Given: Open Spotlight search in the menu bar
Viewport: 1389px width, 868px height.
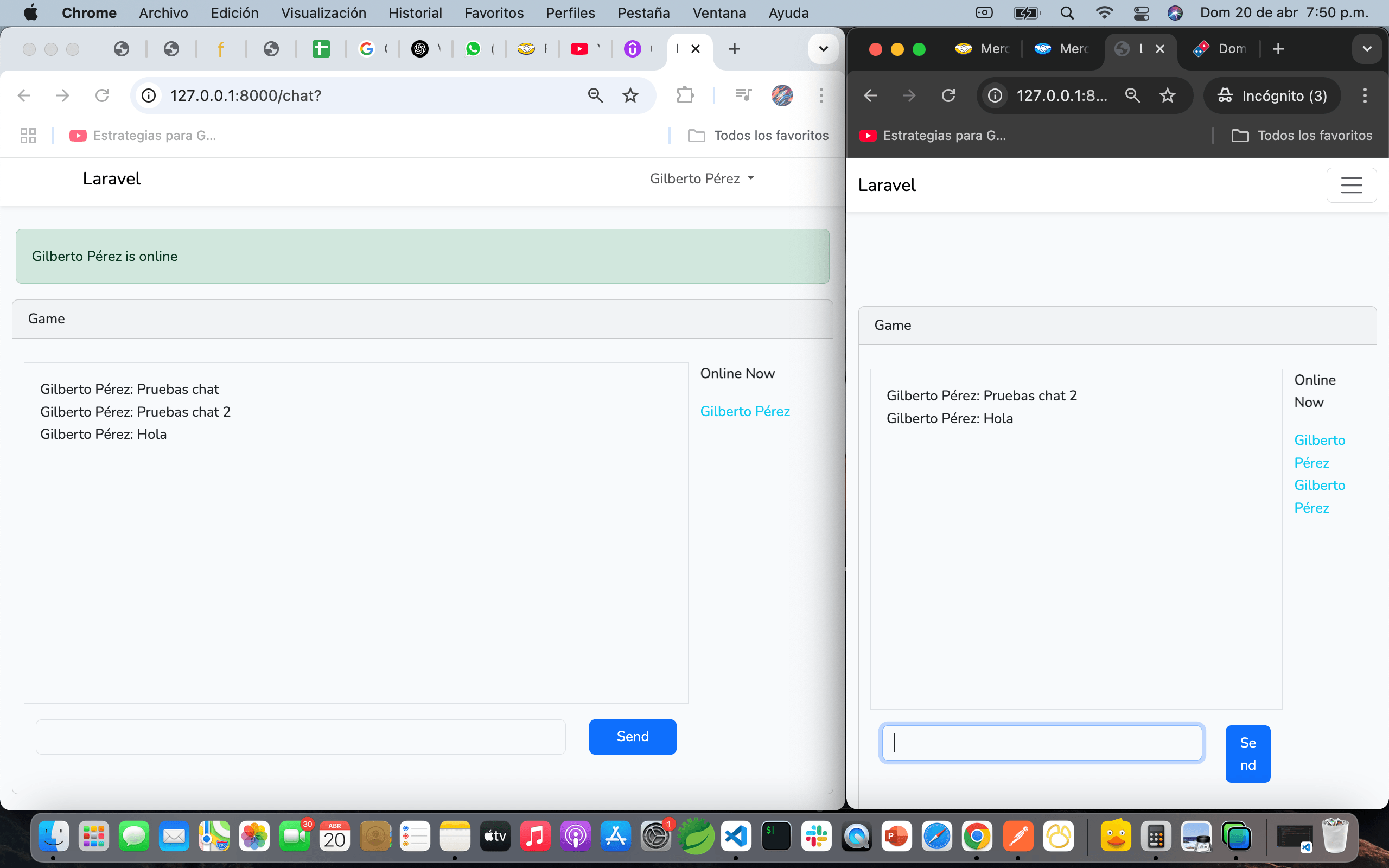Looking at the screenshot, I should click(x=1067, y=12).
